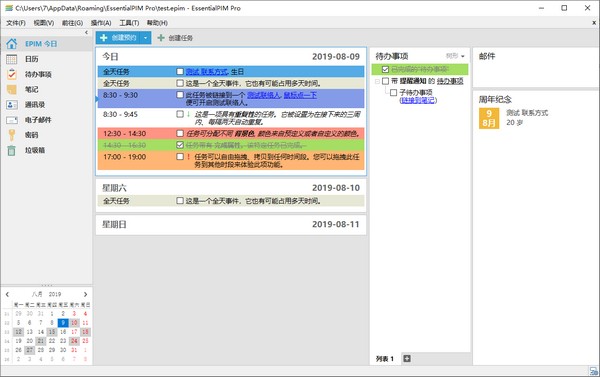Image resolution: width=600 pixels, height=377 pixels.
Task: Follow the 链接到笔记 link
Action: [418, 100]
